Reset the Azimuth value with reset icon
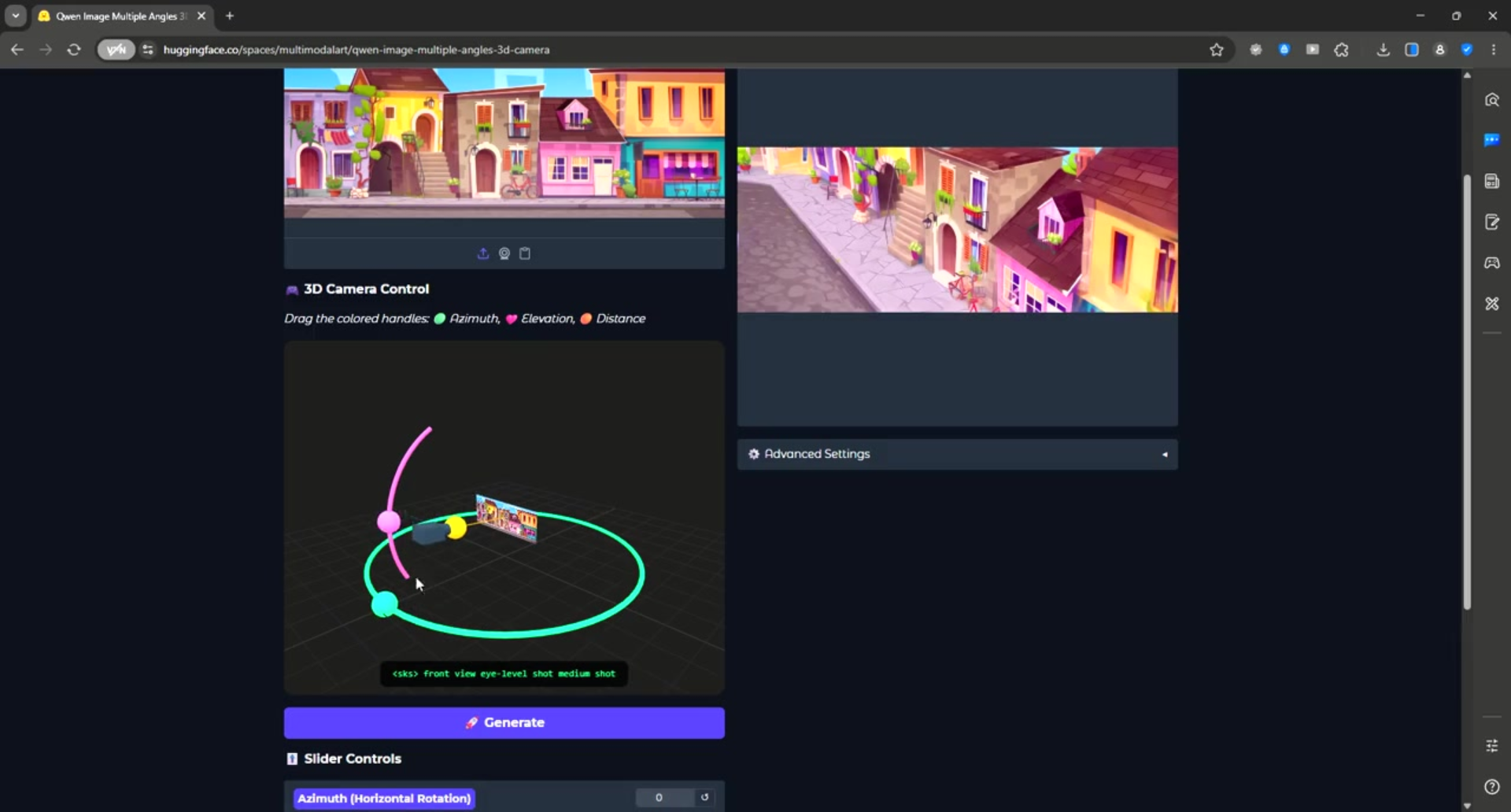The width and height of the screenshot is (1511, 812). (x=704, y=797)
